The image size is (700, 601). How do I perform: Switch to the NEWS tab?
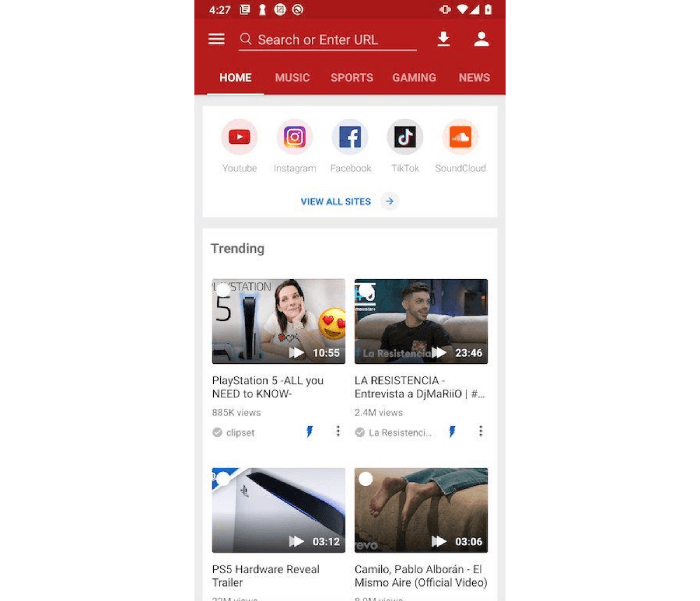474,77
